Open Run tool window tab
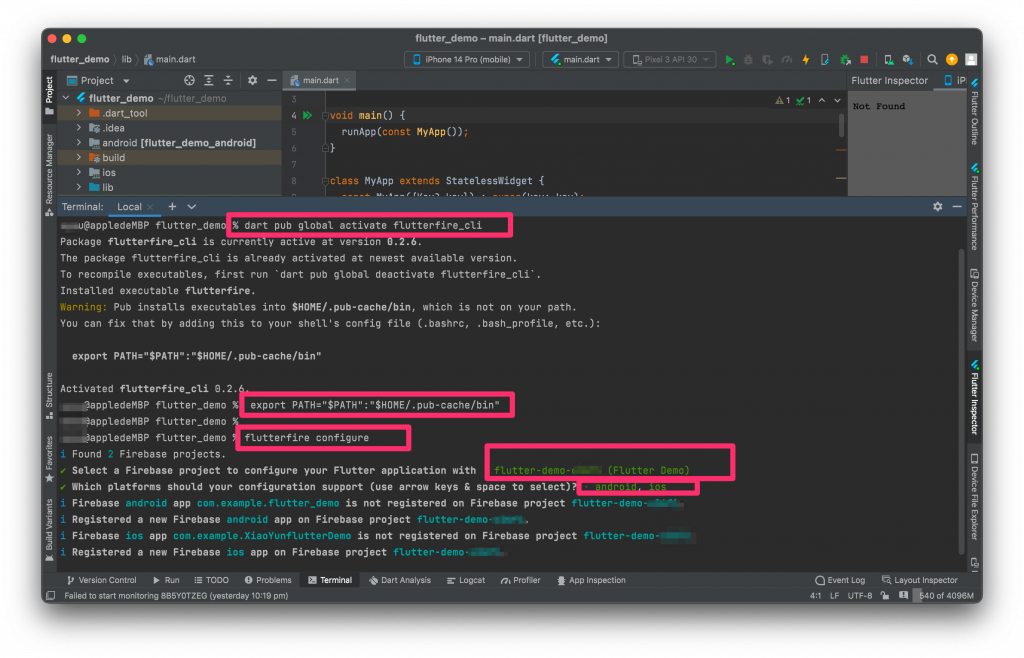Image resolution: width=1024 pixels, height=658 pixels. [x=167, y=580]
